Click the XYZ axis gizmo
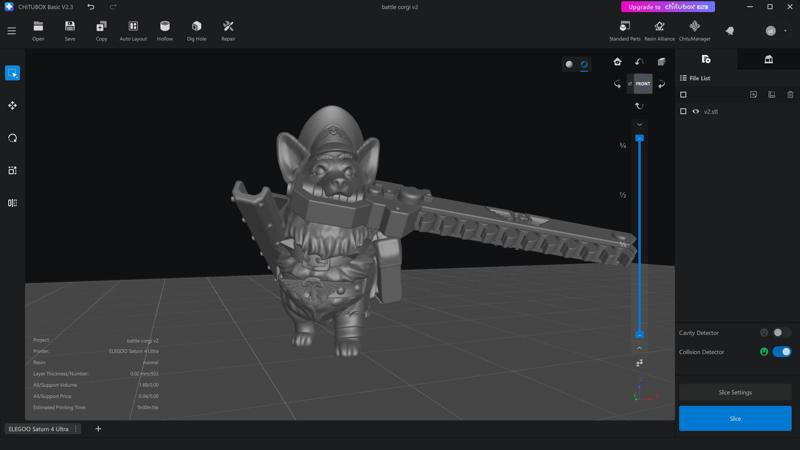 [x=645, y=391]
